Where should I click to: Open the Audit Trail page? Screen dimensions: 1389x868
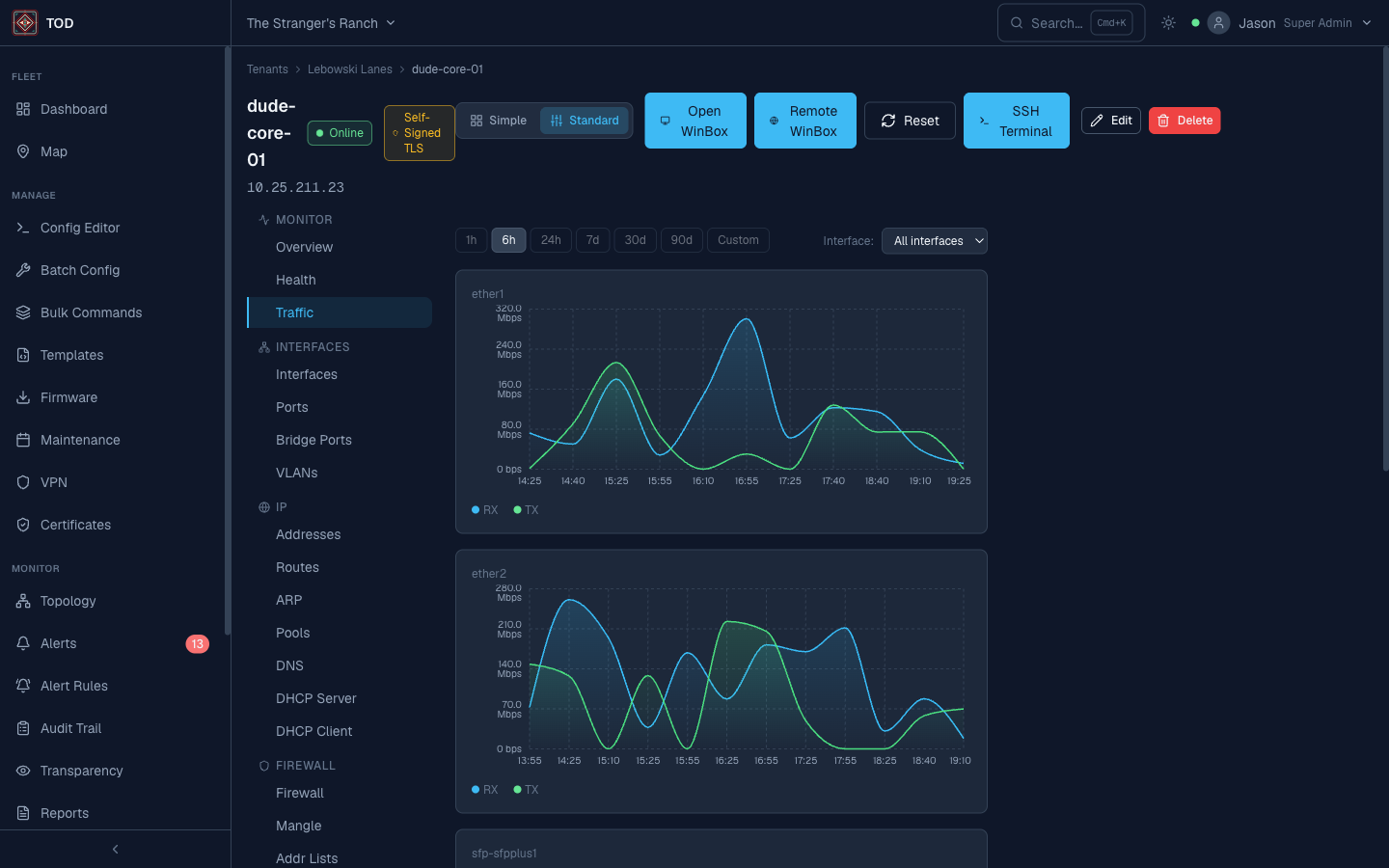pos(71,728)
